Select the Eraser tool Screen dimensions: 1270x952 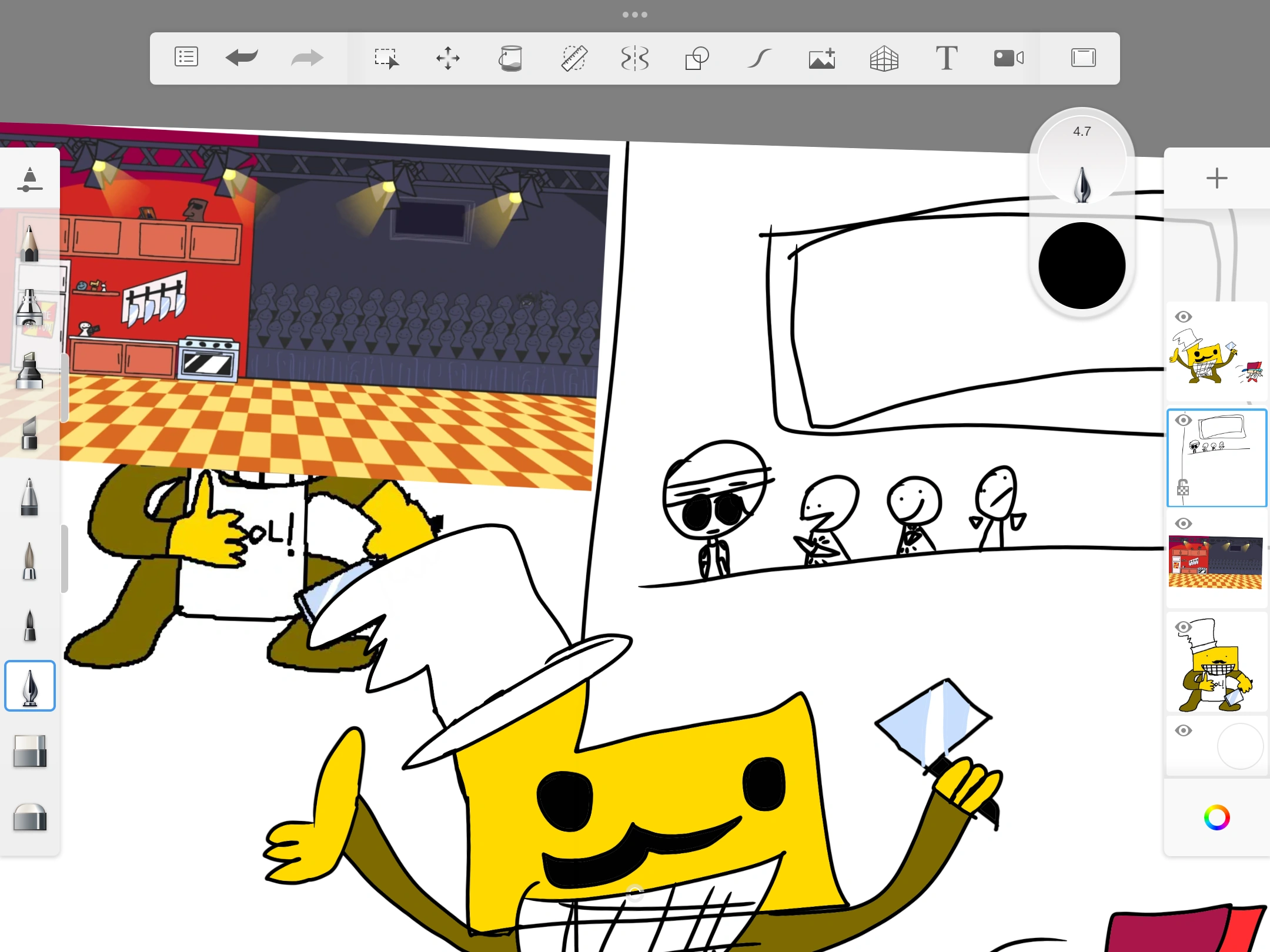[29, 752]
